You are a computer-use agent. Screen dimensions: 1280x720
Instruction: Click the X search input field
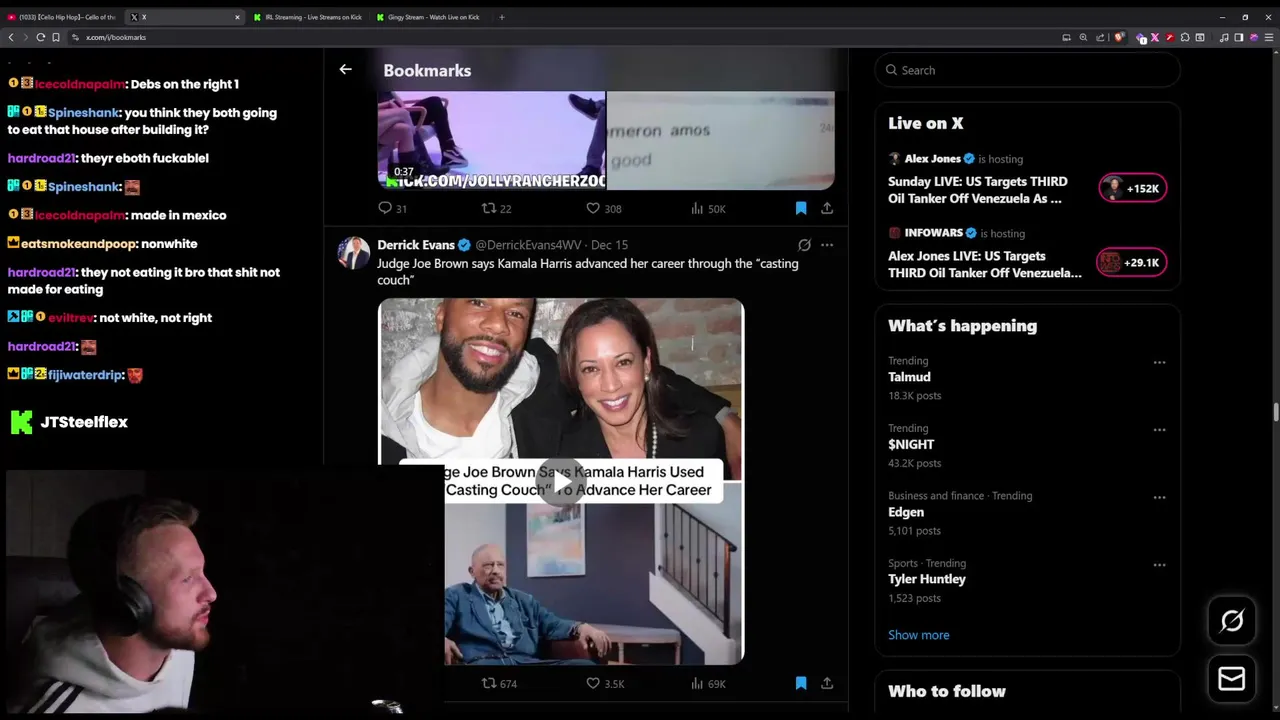(x=1027, y=70)
